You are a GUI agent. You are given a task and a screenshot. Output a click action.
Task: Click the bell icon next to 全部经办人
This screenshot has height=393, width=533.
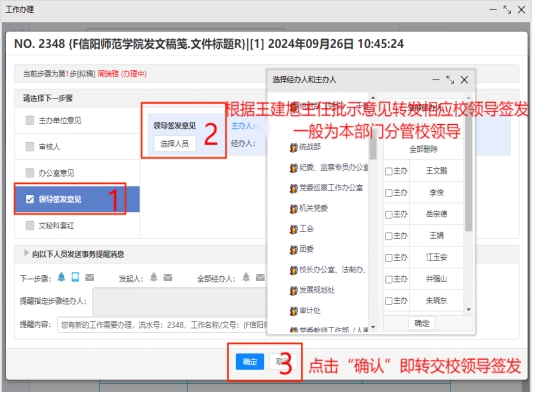pyautogui.click(x=246, y=277)
